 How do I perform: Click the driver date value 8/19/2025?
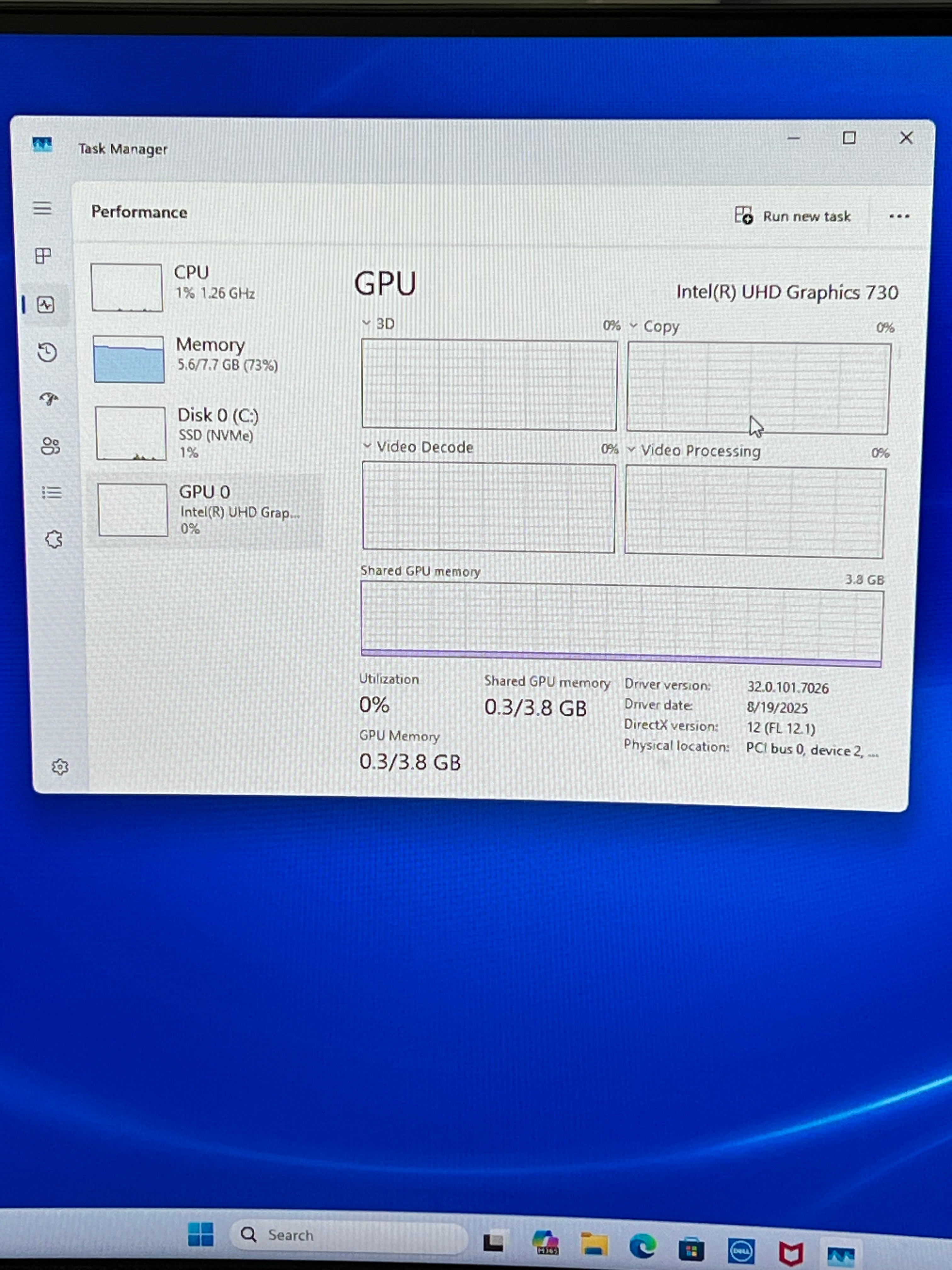click(777, 707)
